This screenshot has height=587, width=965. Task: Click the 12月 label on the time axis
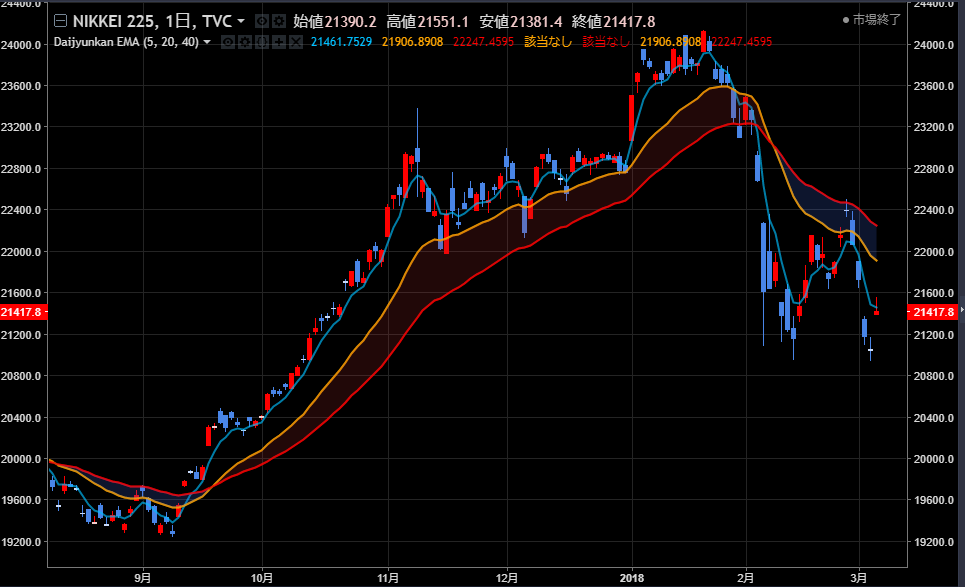(507, 578)
